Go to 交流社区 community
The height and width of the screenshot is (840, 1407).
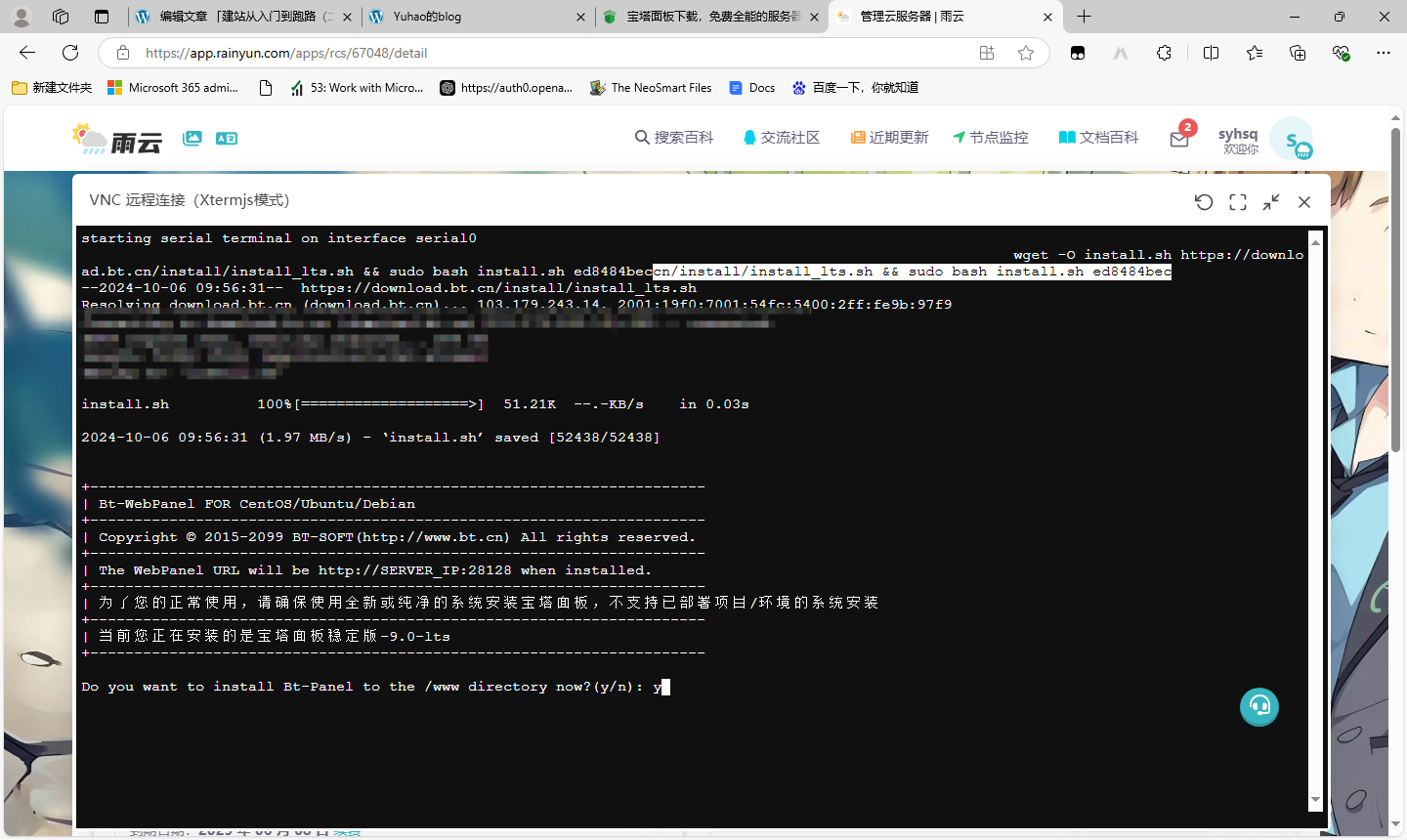[781, 138]
